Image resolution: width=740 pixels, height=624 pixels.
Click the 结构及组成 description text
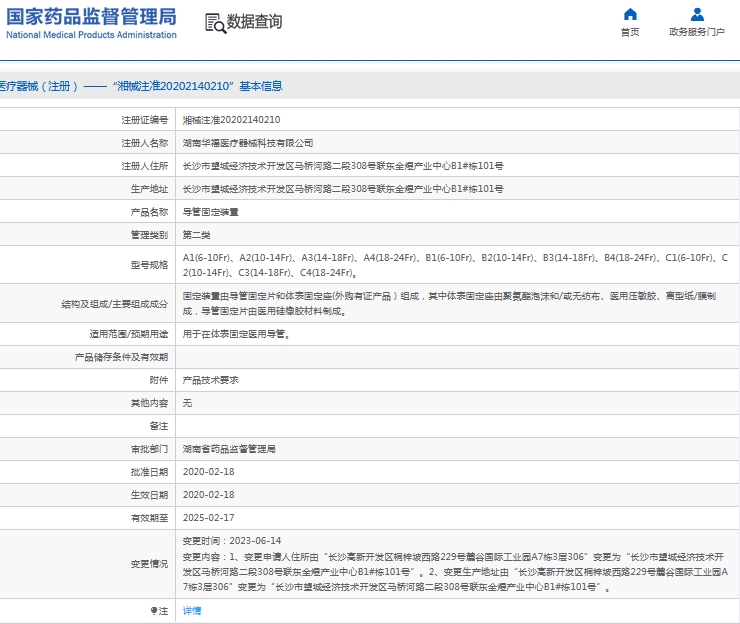tap(449, 304)
